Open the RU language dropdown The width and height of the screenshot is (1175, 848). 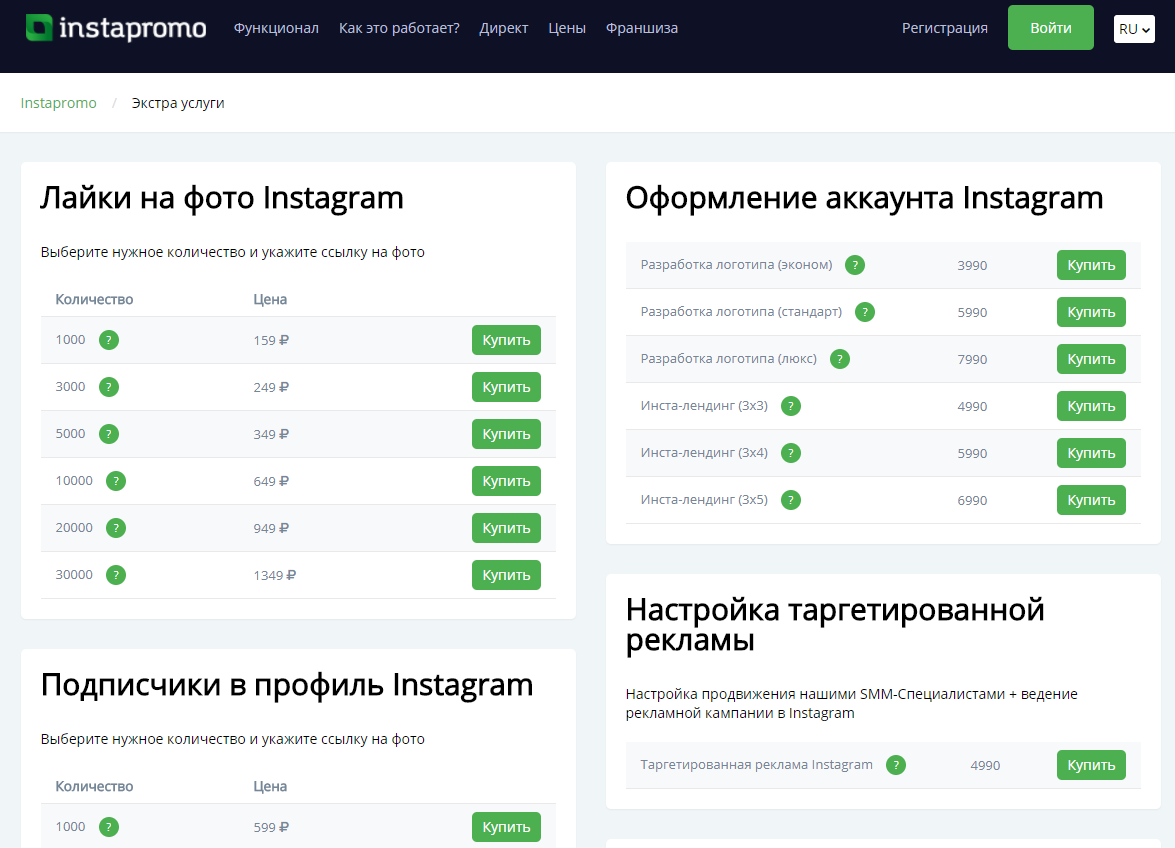tap(1134, 29)
